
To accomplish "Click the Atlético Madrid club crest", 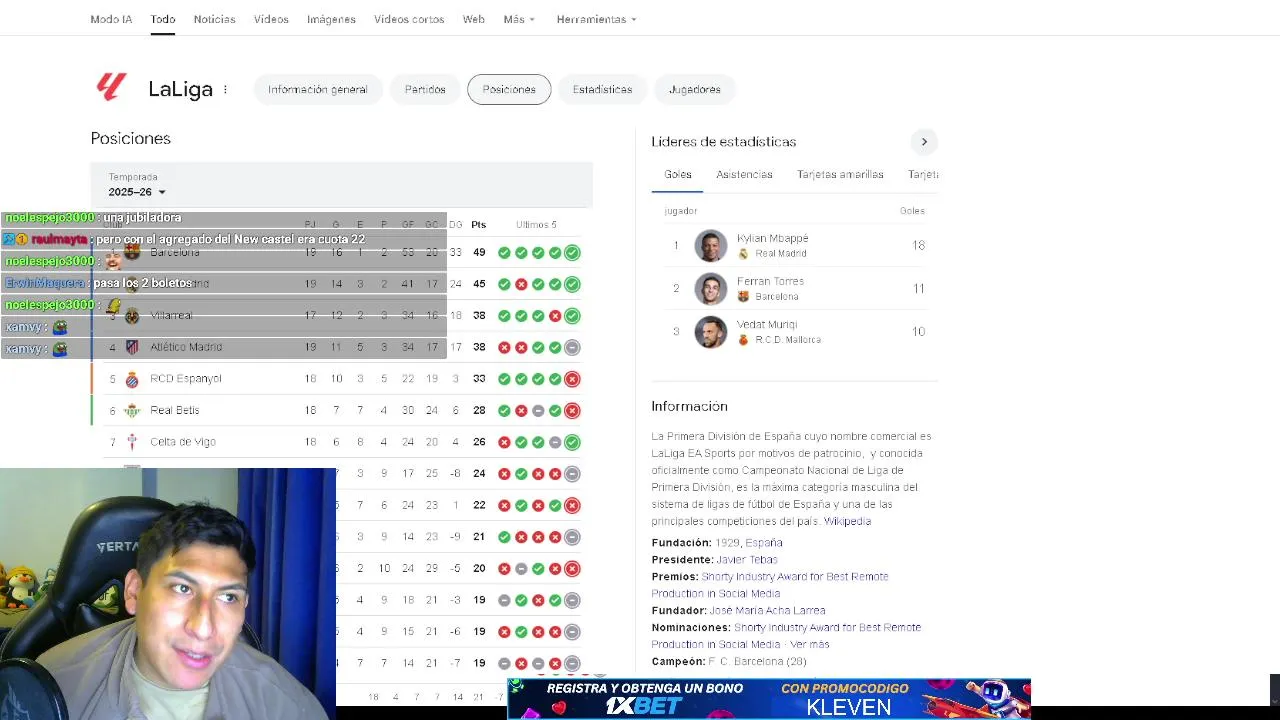I will point(132,347).
